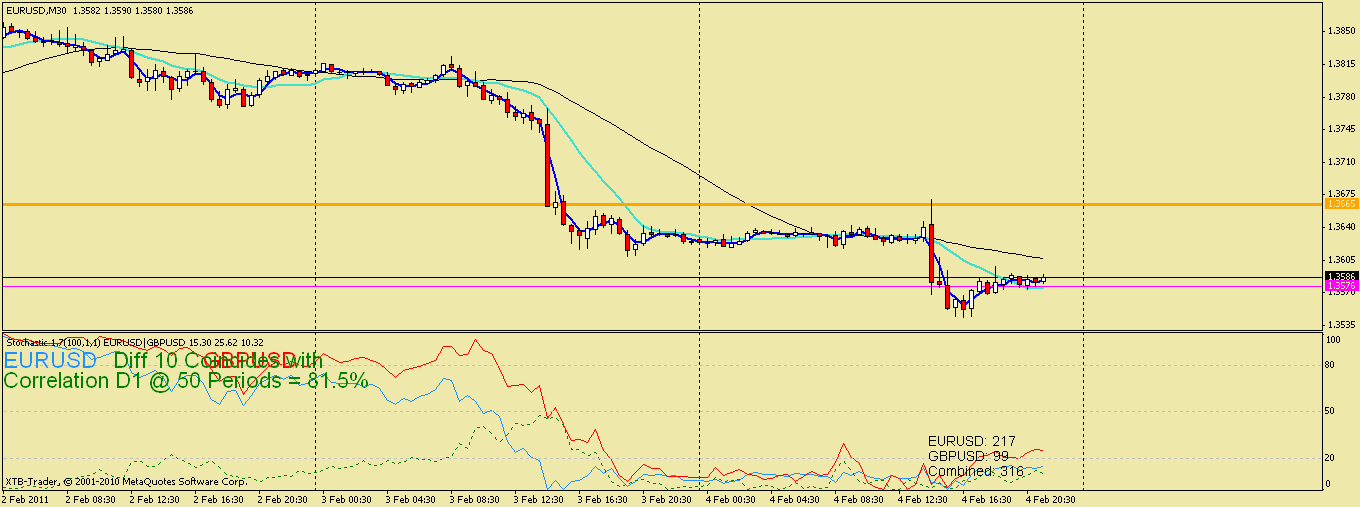1360x507 pixels.
Task: Click the blue EURUSD label in indicator window
Action: tap(50, 359)
